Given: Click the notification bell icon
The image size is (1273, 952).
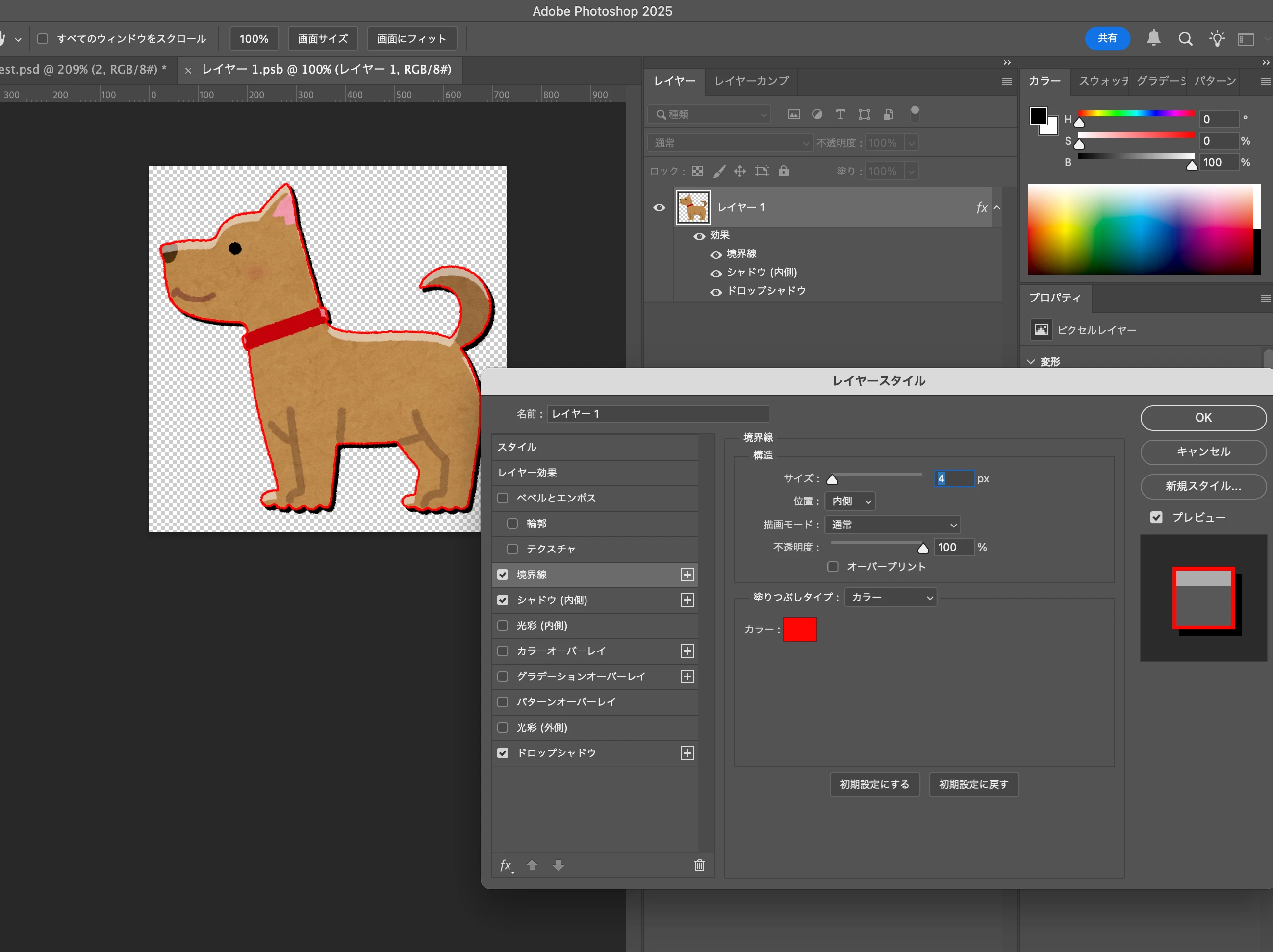Looking at the screenshot, I should 1153,39.
